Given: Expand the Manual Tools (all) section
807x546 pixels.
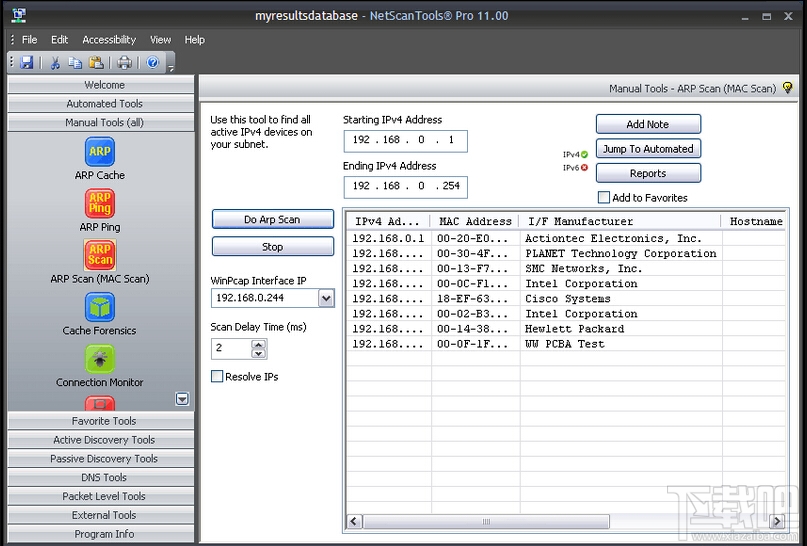Looking at the screenshot, I should click(101, 122).
